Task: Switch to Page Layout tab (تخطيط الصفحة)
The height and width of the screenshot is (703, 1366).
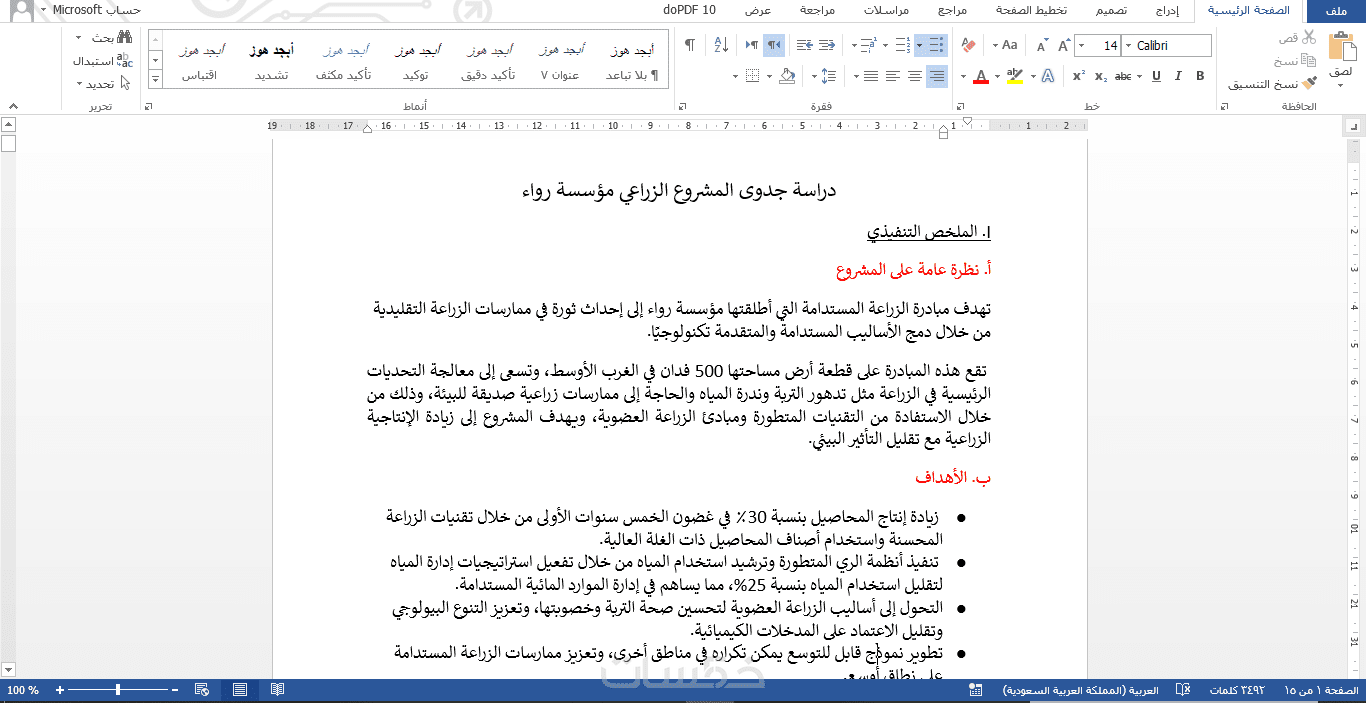Action: pyautogui.click(x=1031, y=11)
